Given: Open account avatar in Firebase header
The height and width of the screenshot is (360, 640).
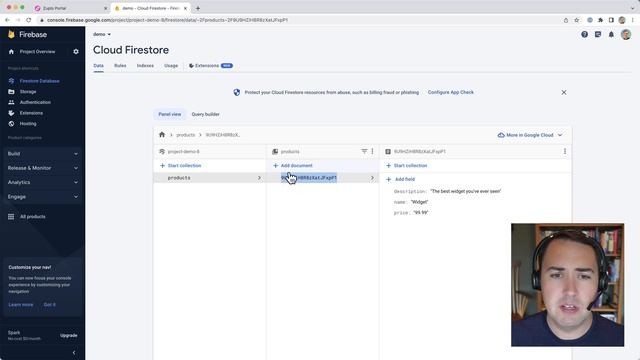Looking at the screenshot, I should point(626,35).
